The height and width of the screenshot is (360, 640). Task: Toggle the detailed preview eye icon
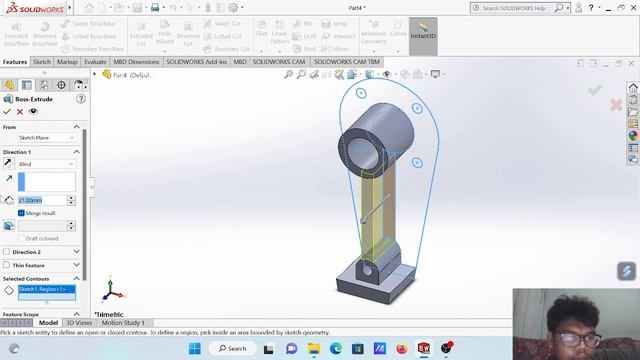pos(33,111)
